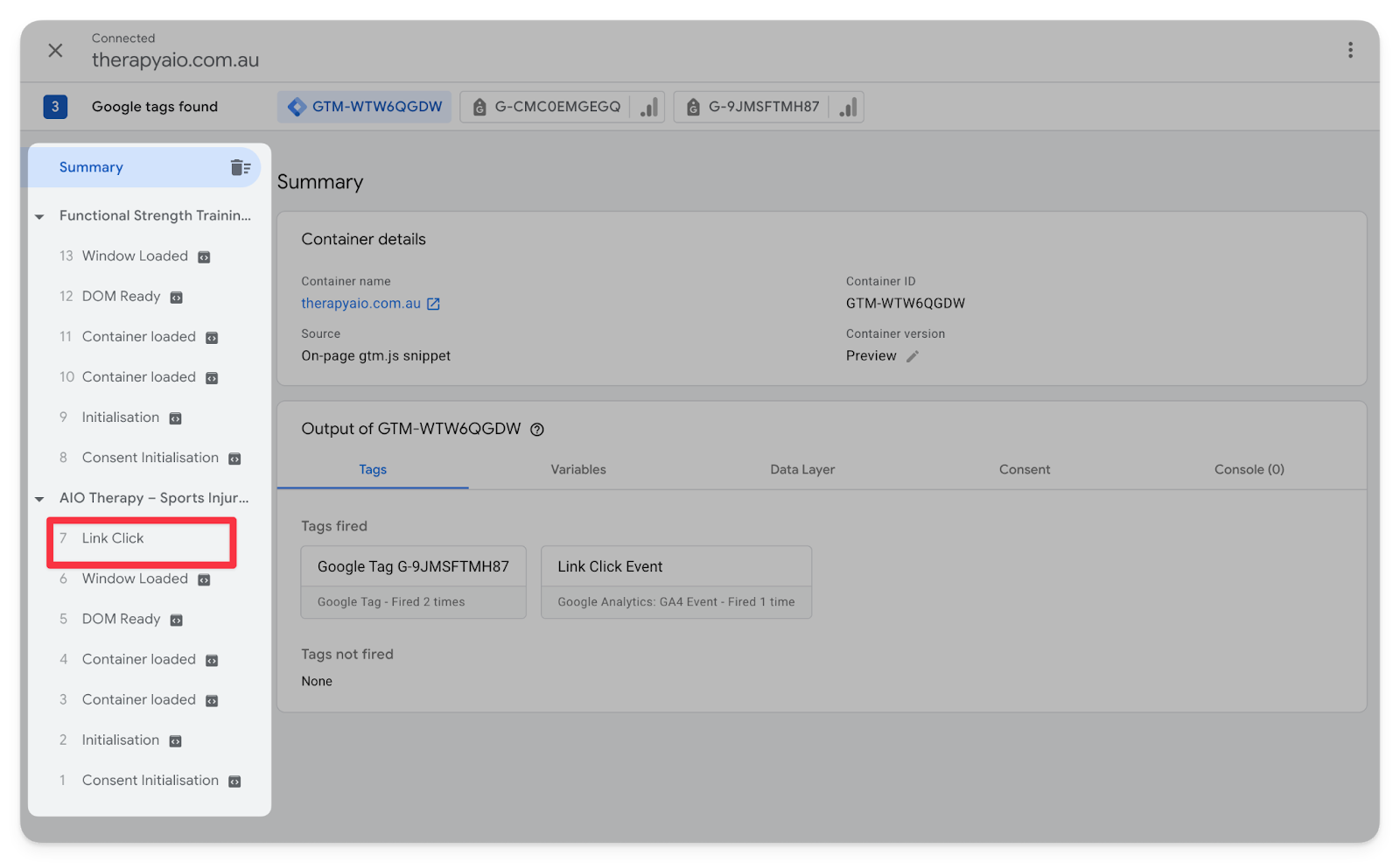
Task: Switch to the Variables tab
Action: [x=577, y=469]
